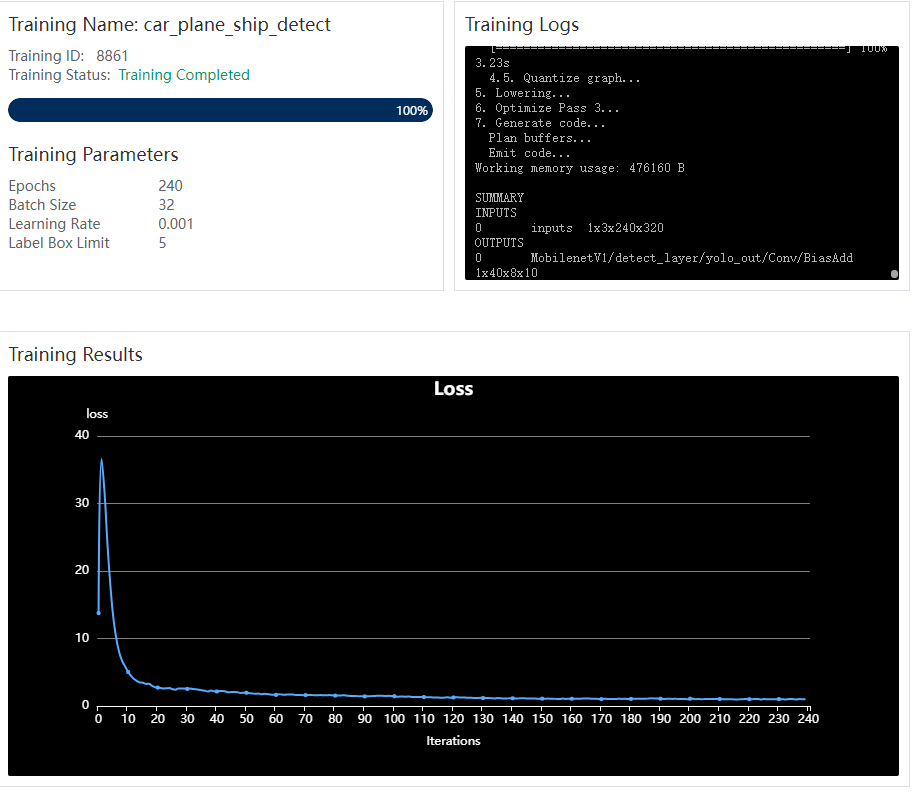Select the Label Box Limit value 5

click(x=163, y=243)
